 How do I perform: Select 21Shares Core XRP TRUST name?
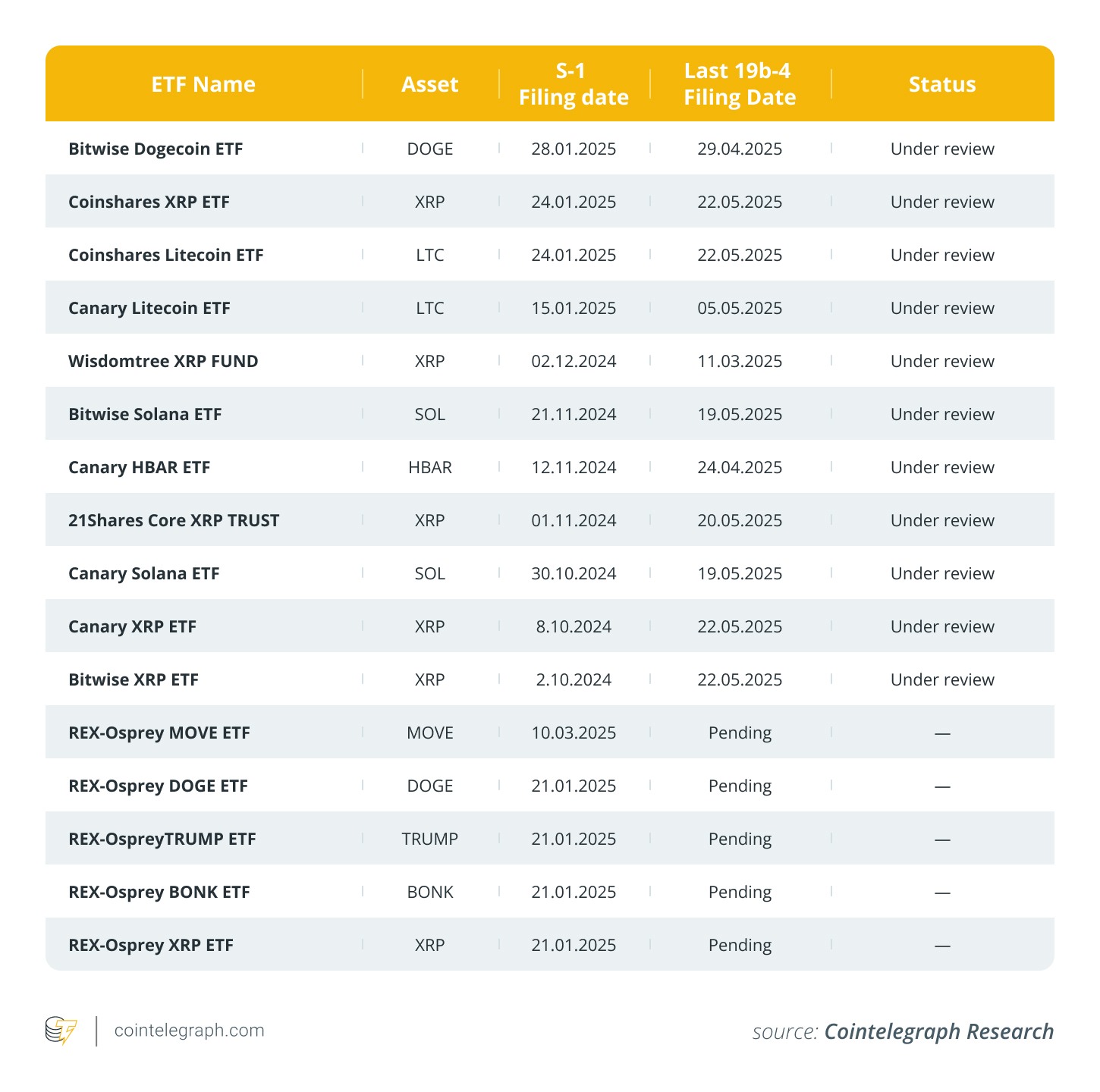pos(174,520)
